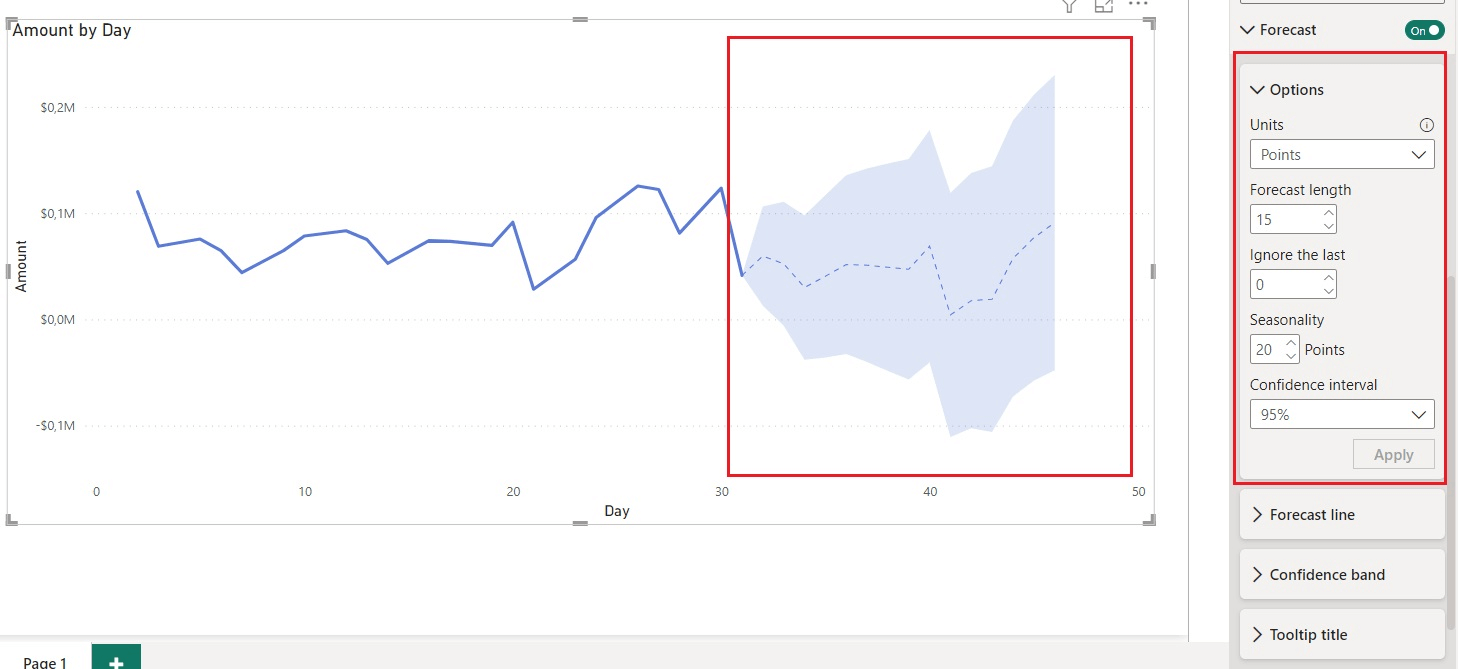Turn off the Forecast toggle

[1423, 30]
